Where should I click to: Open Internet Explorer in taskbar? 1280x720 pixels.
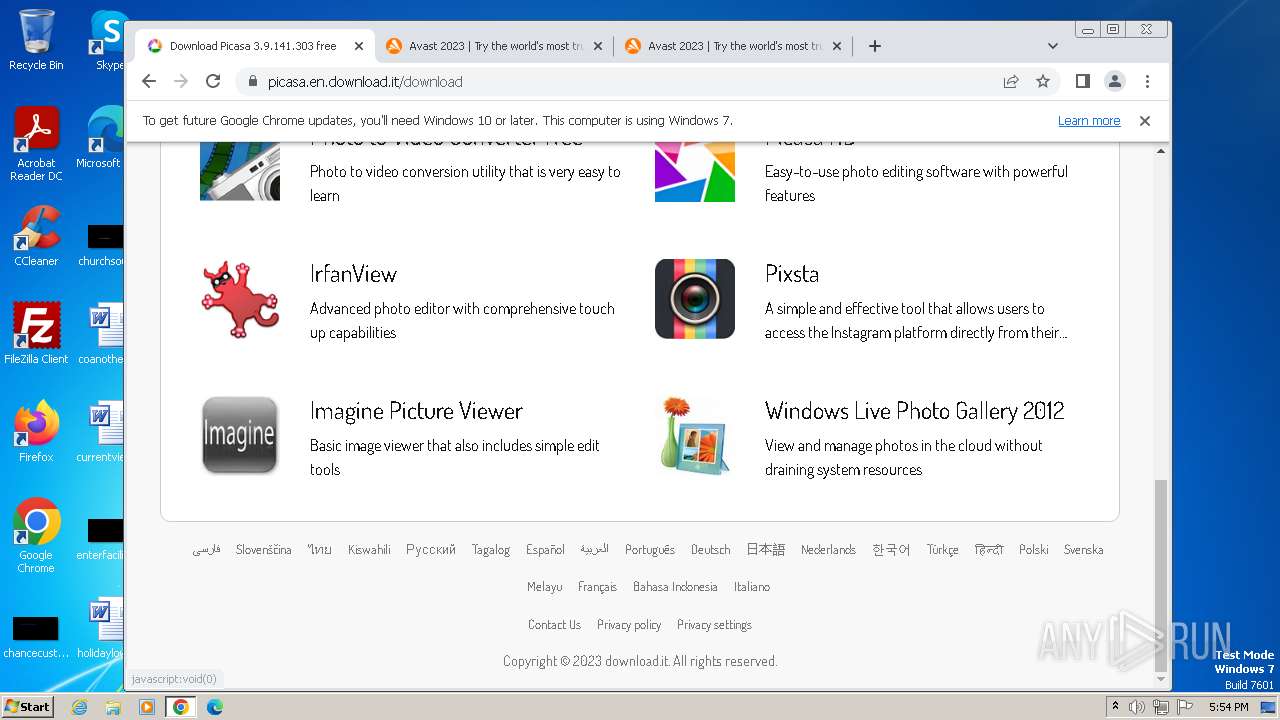80,707
